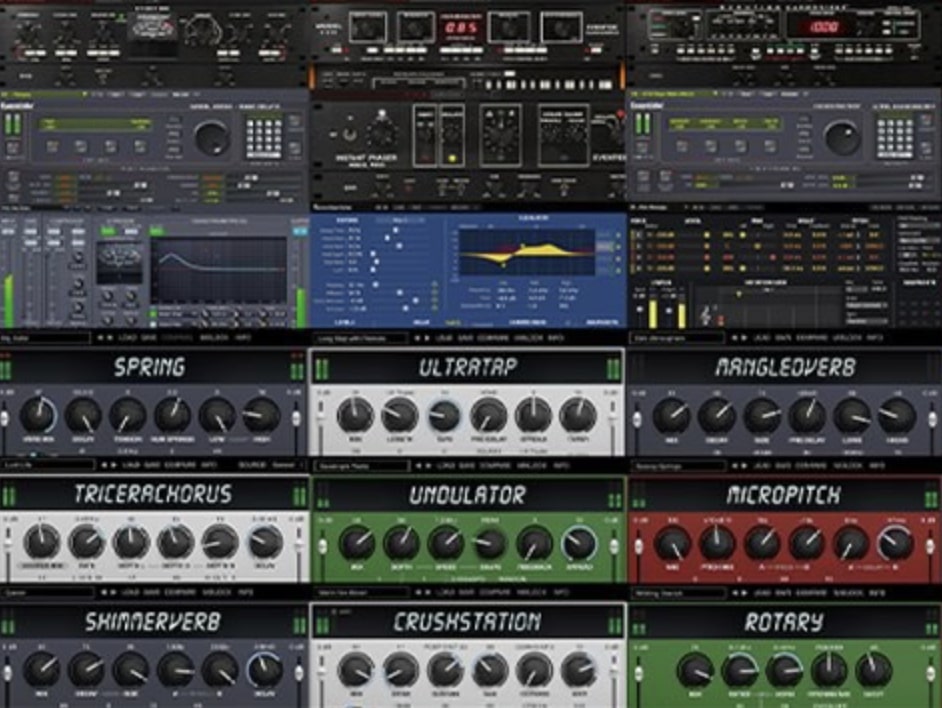Click the SPRING title display
942x708 pixels.
(x=150, y=367)
